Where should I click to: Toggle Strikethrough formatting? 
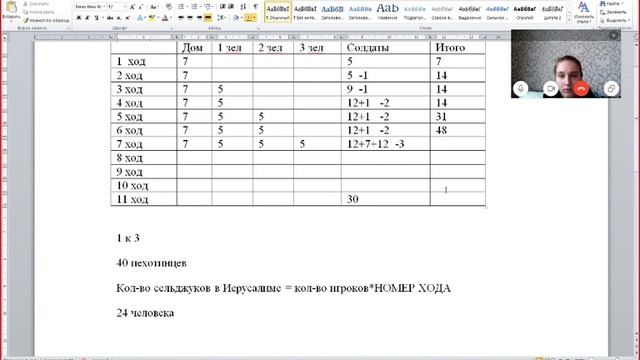pos(109,18)
